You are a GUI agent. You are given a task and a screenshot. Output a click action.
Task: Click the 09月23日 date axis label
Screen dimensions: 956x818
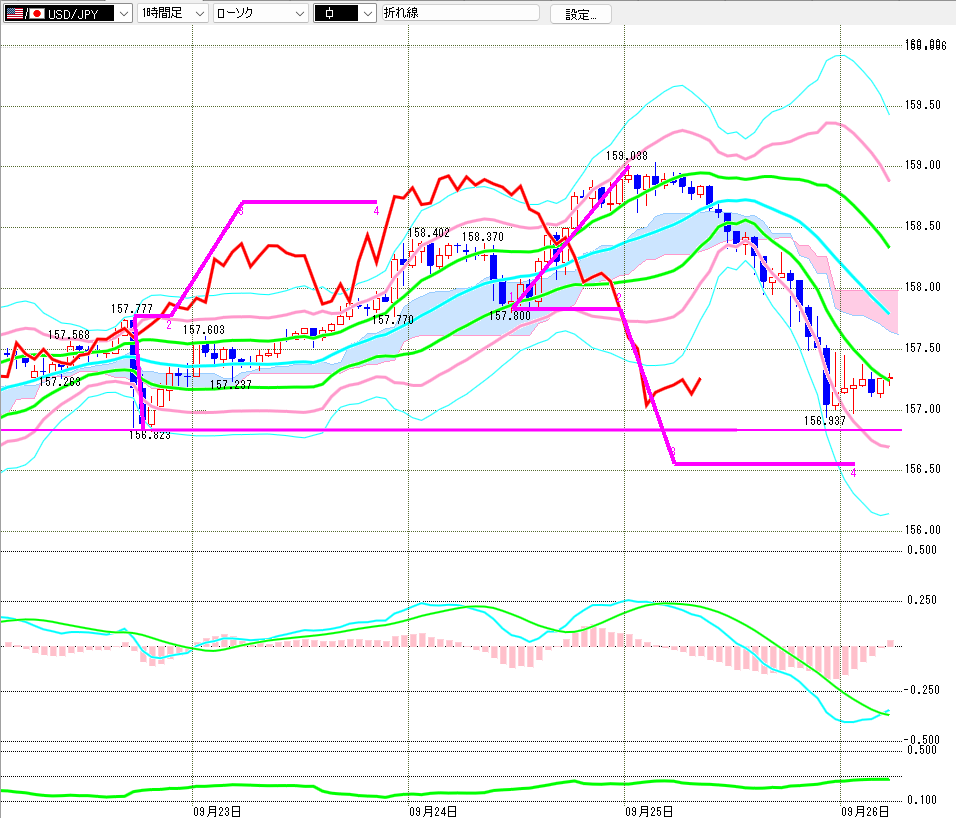[217, 811]
